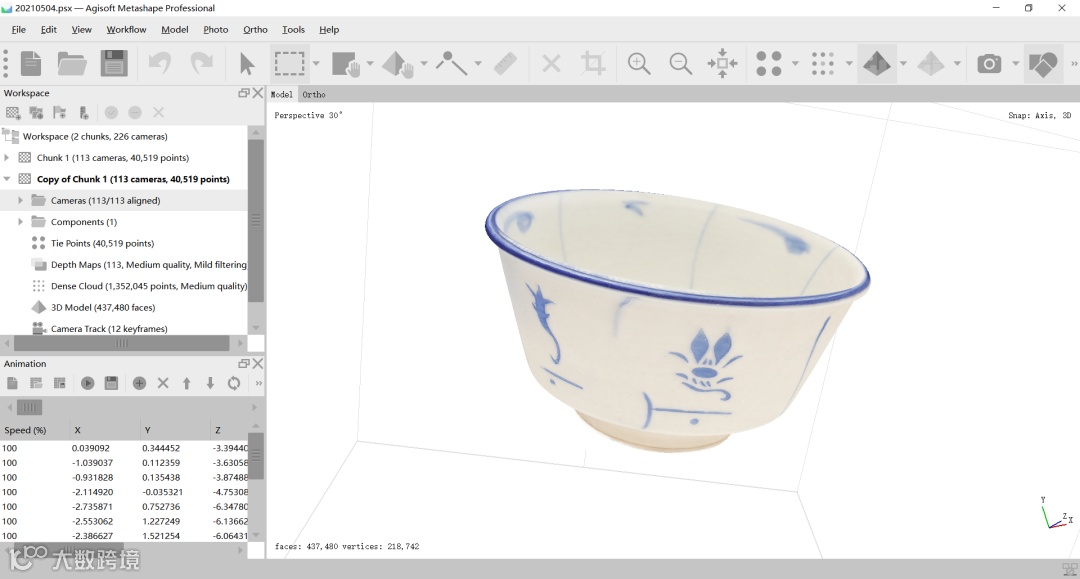Expand the Chunk 1 tree node
Viewport: 1080px width, 579px height.
tap(7, 158)
